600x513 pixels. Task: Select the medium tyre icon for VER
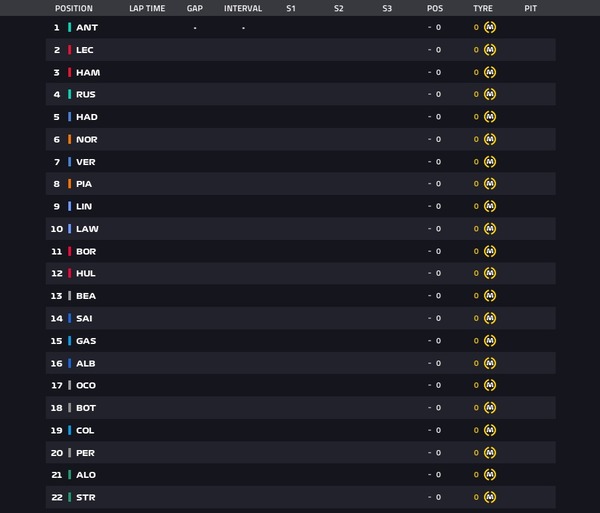coord(490,162)
